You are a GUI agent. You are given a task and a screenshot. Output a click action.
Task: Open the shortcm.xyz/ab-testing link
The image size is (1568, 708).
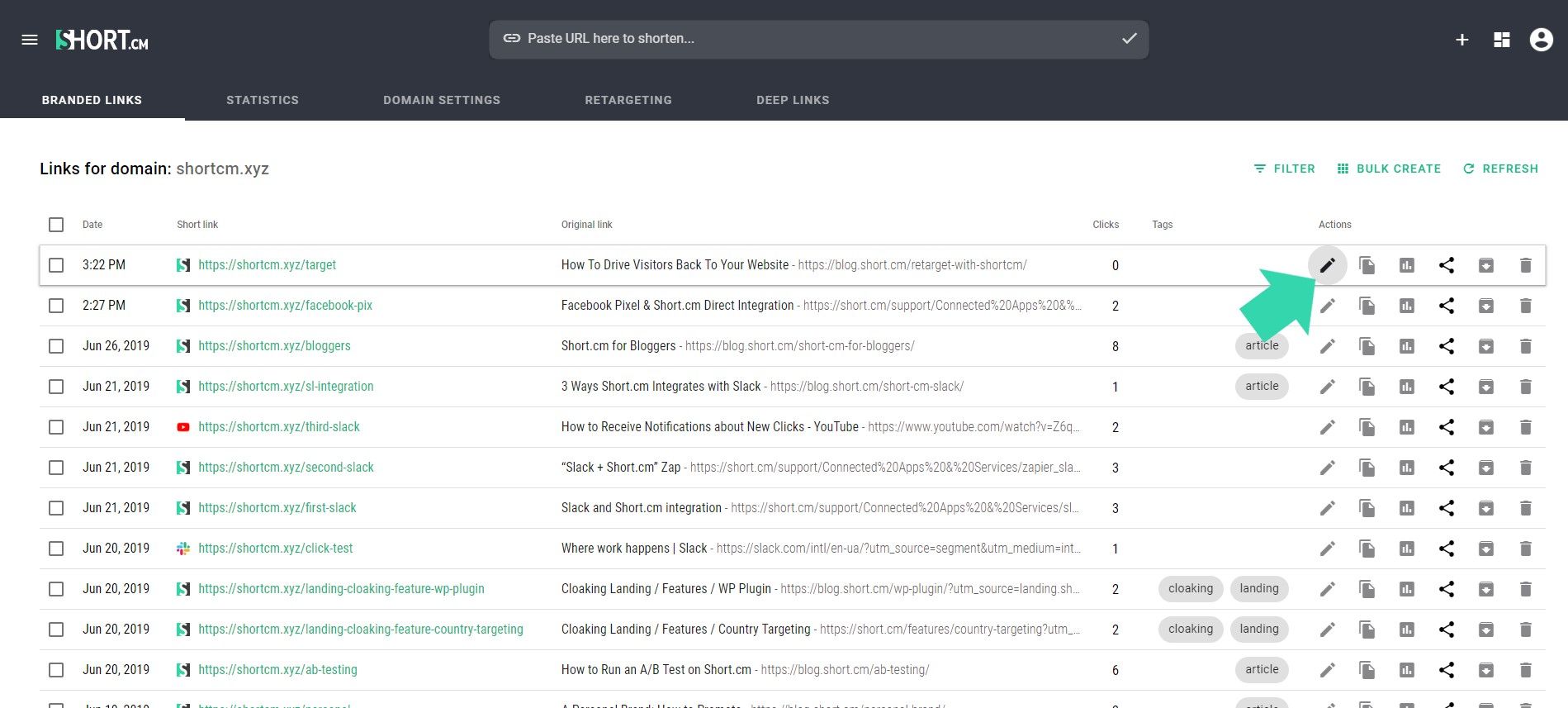277,670
